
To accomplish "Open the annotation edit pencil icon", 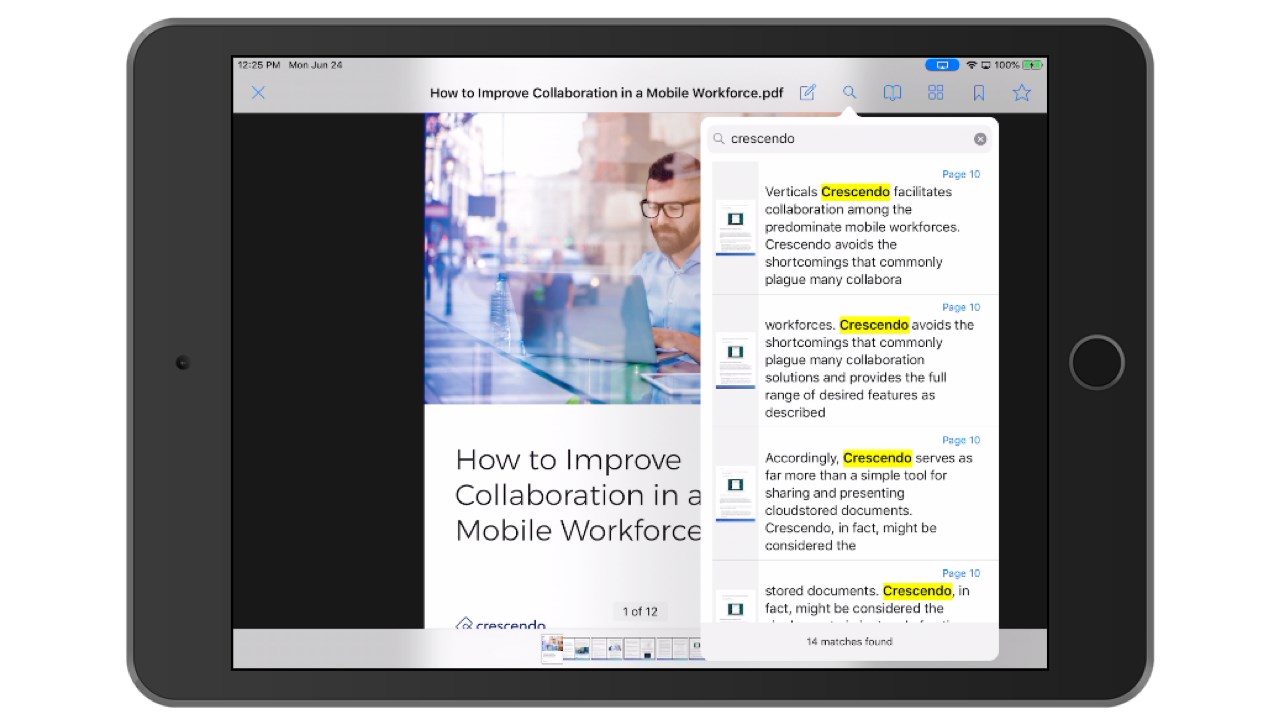I will click(807, 93).
